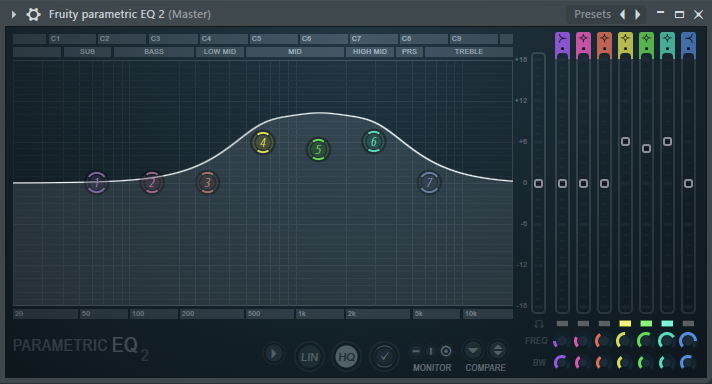Click the green band 5 level slider handle
Viewport: 712px width, 384px height.
click(646, 148)
